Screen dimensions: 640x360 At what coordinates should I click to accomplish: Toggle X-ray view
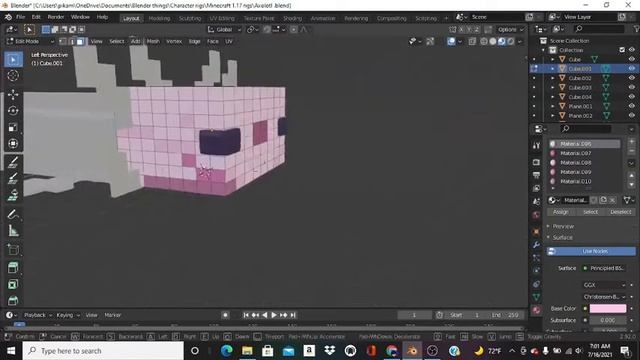click(x=472, y=41)
